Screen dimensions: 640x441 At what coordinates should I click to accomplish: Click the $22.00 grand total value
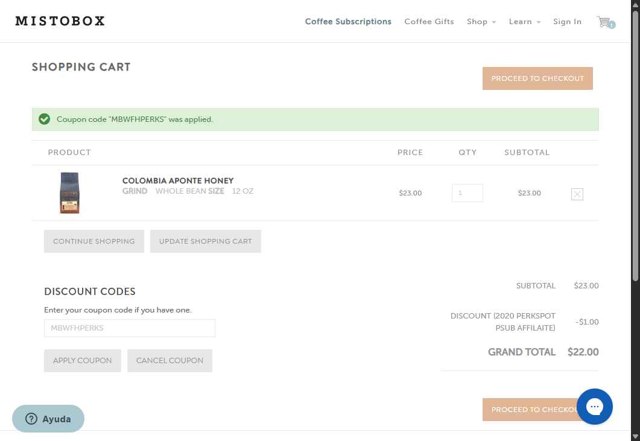(583, 352)
